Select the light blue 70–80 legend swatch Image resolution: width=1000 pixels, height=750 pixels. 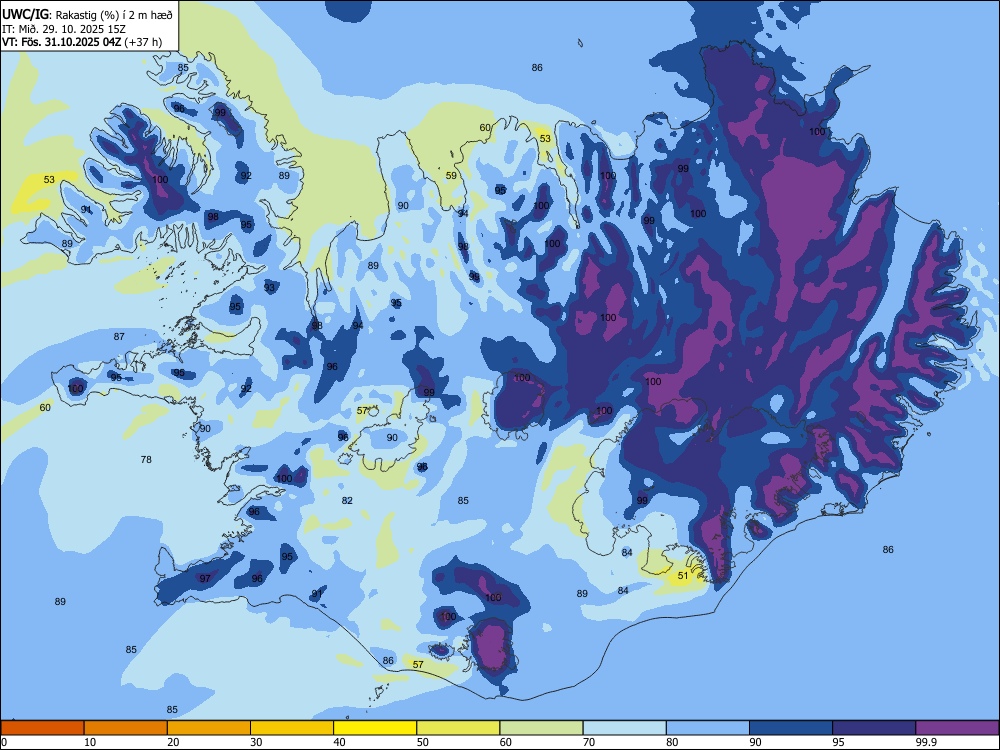pyautogui.click(x=624, y=728)
